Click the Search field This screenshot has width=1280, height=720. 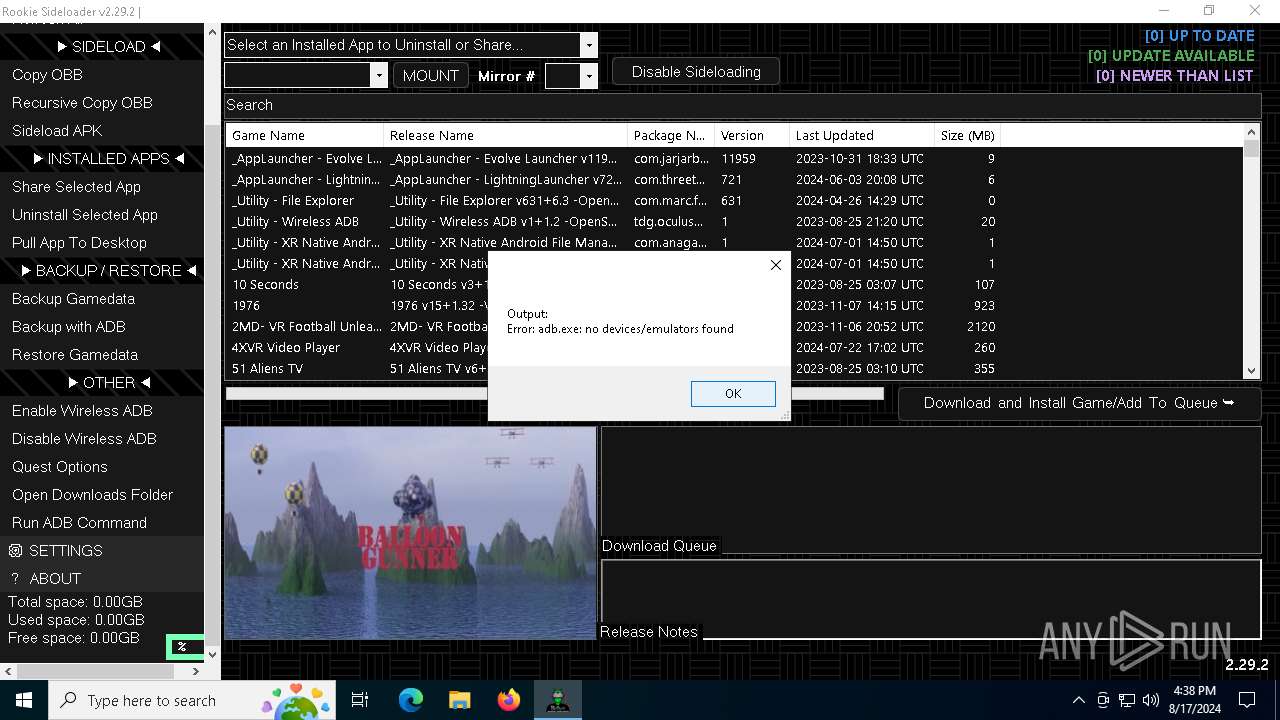(742, 105)
